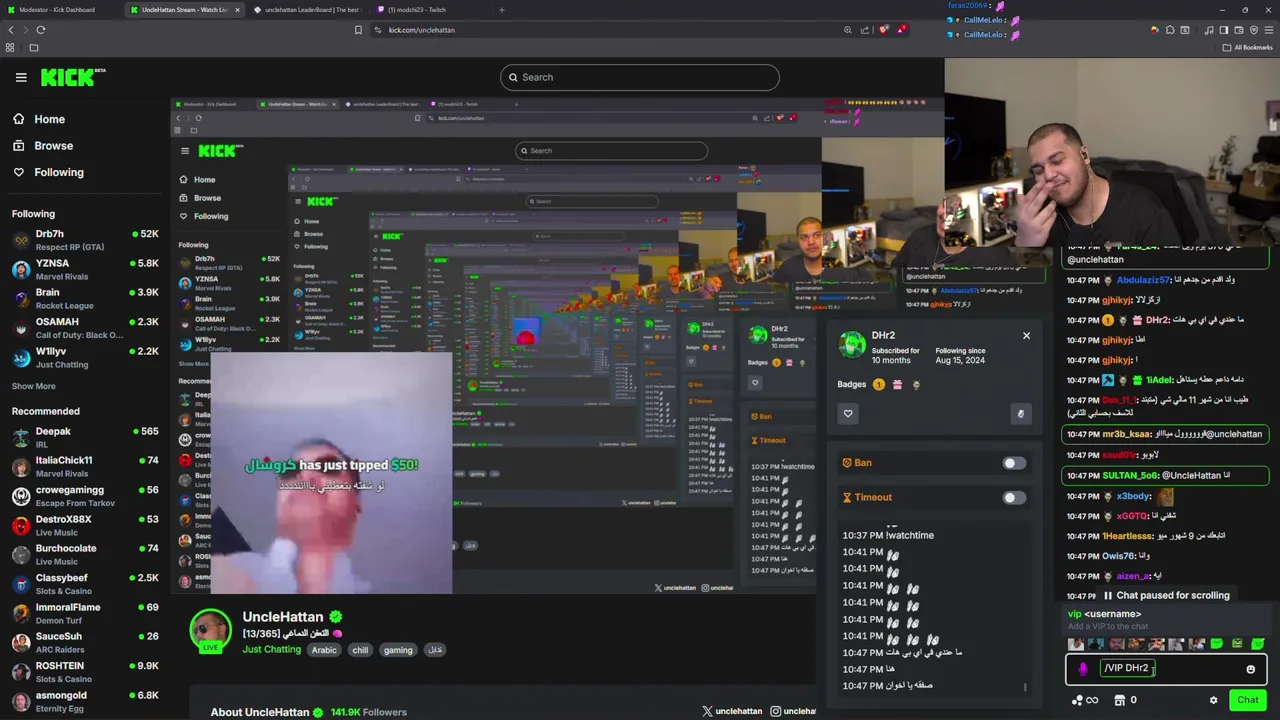Focus the Kick search box
This screenshot has width=1280, height=720.
640,77
